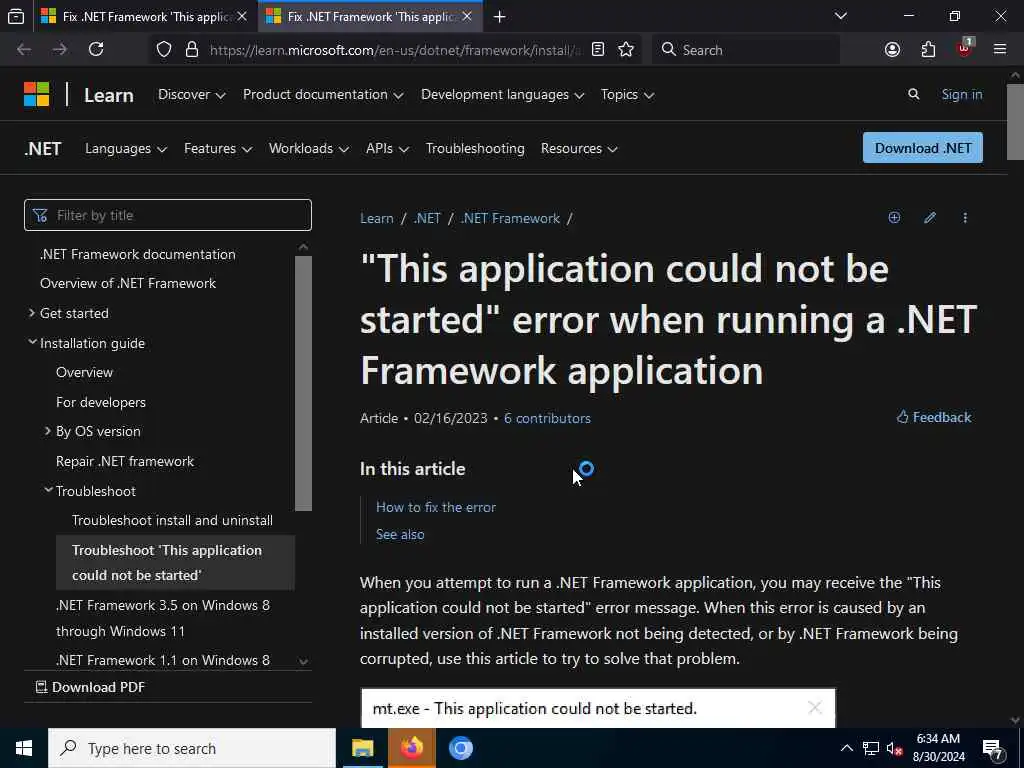1024x768 pixels.
Task: Click the Microsoft logo
Action: pyautogui.click(x=37, y=94)
